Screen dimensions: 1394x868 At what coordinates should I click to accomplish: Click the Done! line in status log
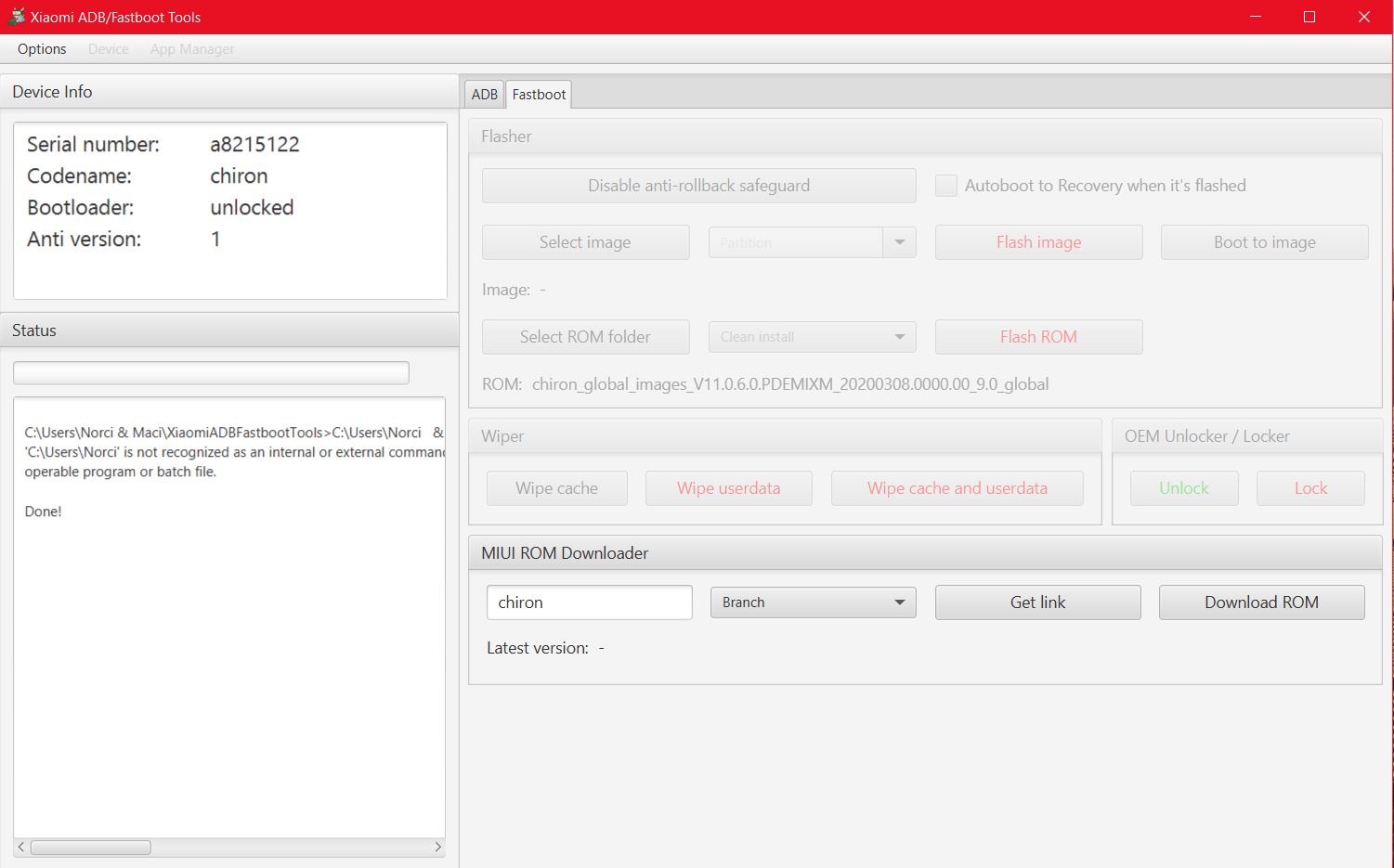click(x=43, y=512)
